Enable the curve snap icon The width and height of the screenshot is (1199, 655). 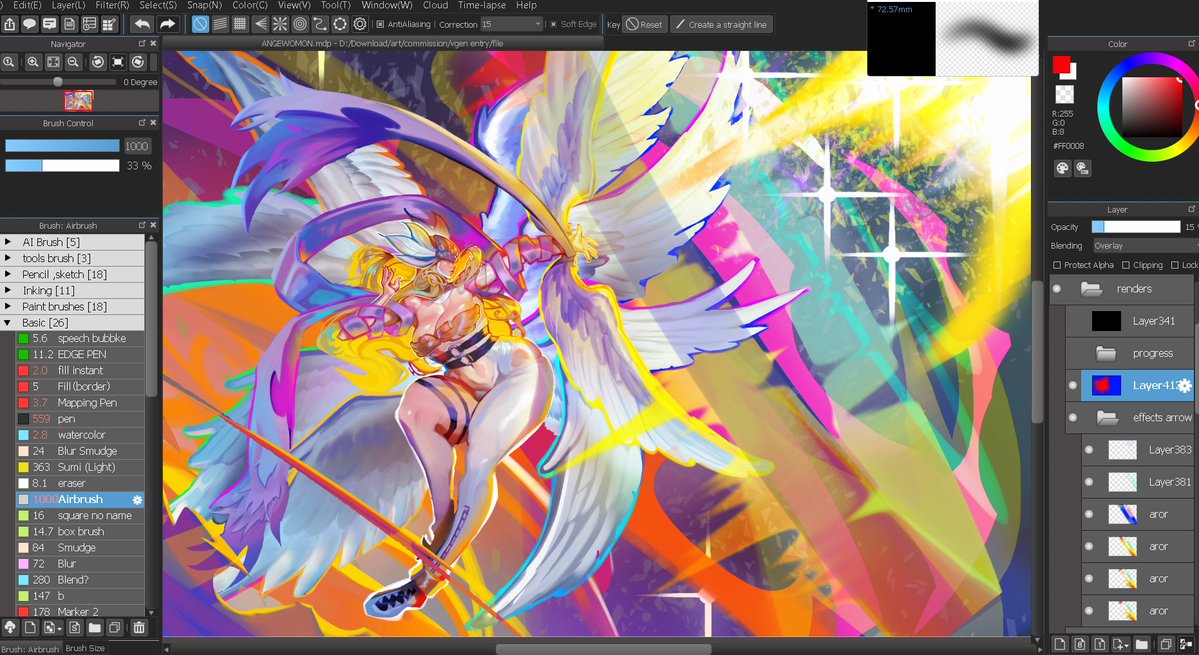(320, 24)
